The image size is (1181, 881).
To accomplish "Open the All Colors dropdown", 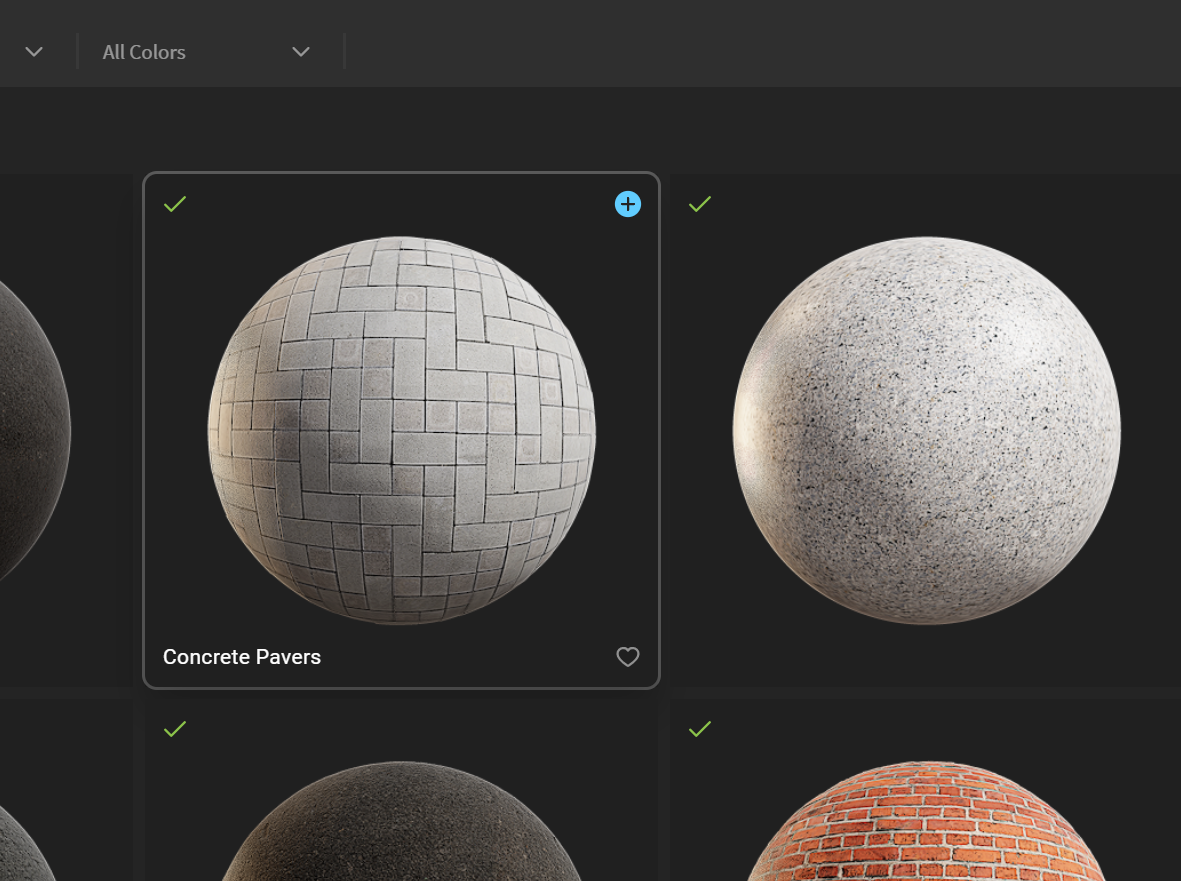I will coord(206,52).
